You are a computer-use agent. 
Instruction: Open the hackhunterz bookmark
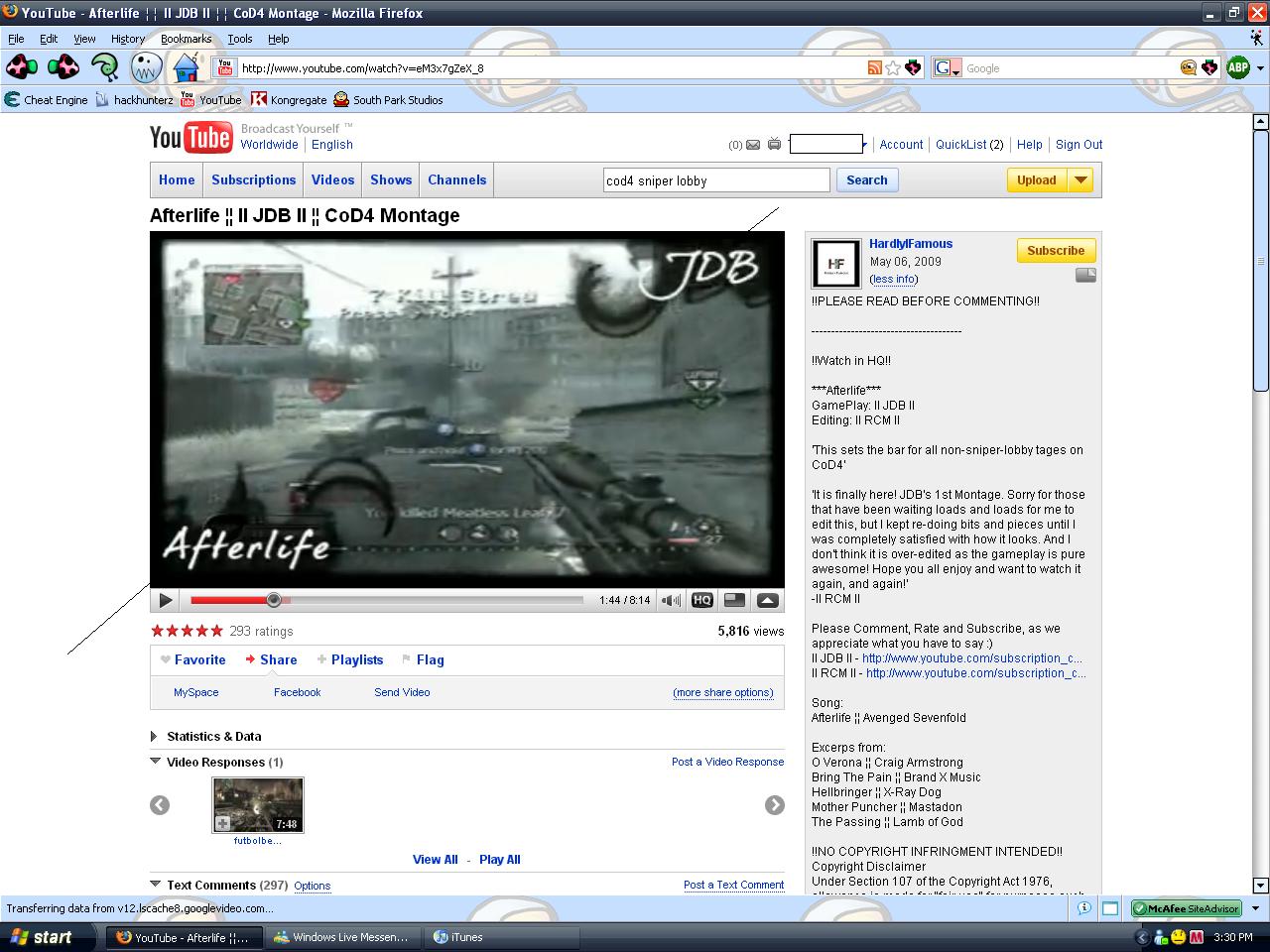click(134, 99)
